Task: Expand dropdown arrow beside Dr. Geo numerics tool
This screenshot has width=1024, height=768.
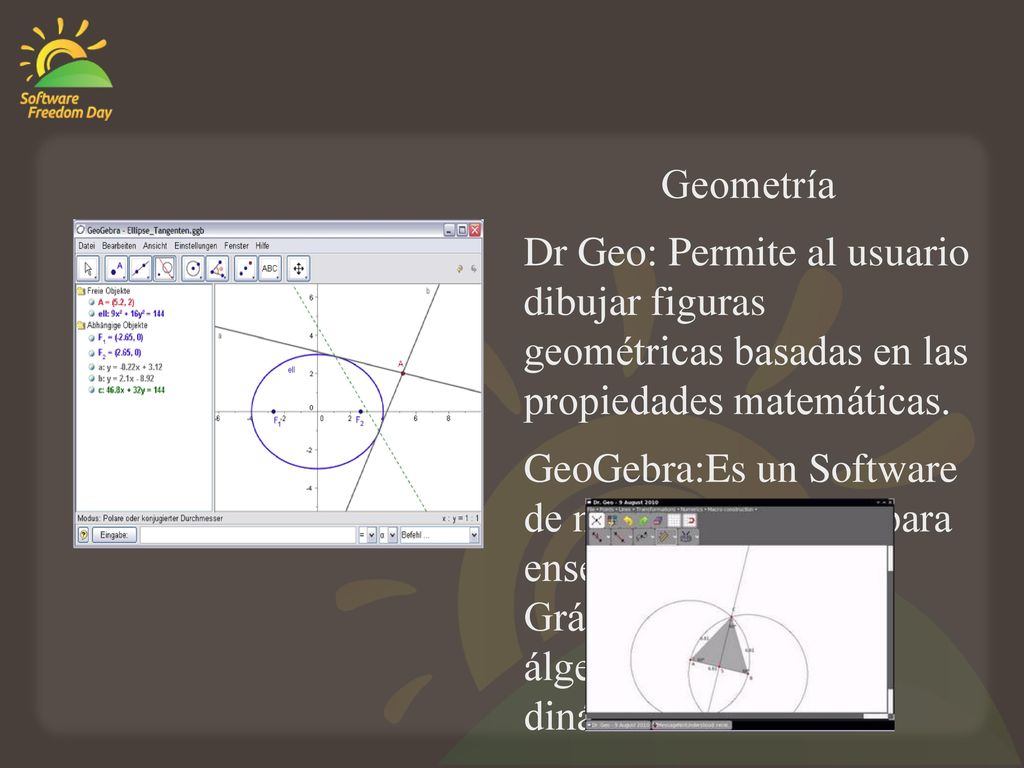Action: tap(675, 537)
